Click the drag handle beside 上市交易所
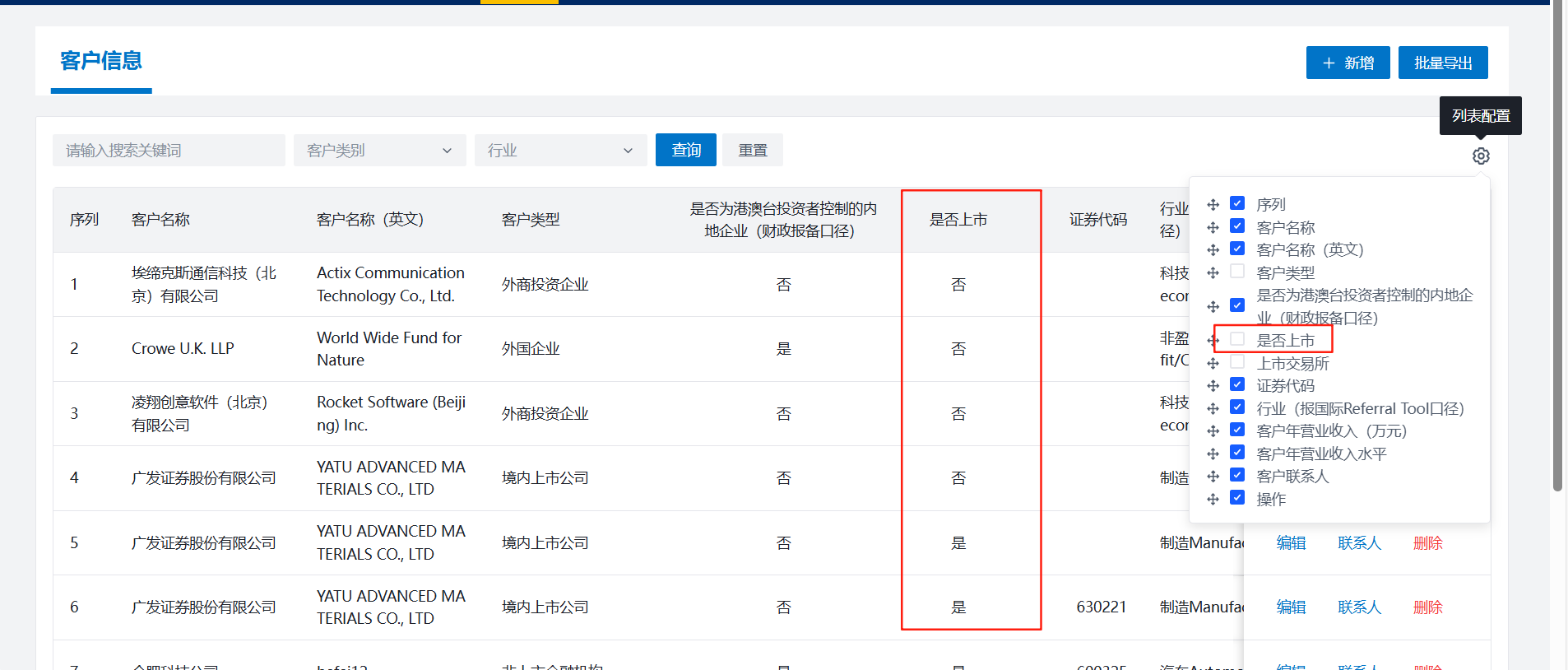The width and height of the screenshot is (1568, 670). [x=1213, y=363]
